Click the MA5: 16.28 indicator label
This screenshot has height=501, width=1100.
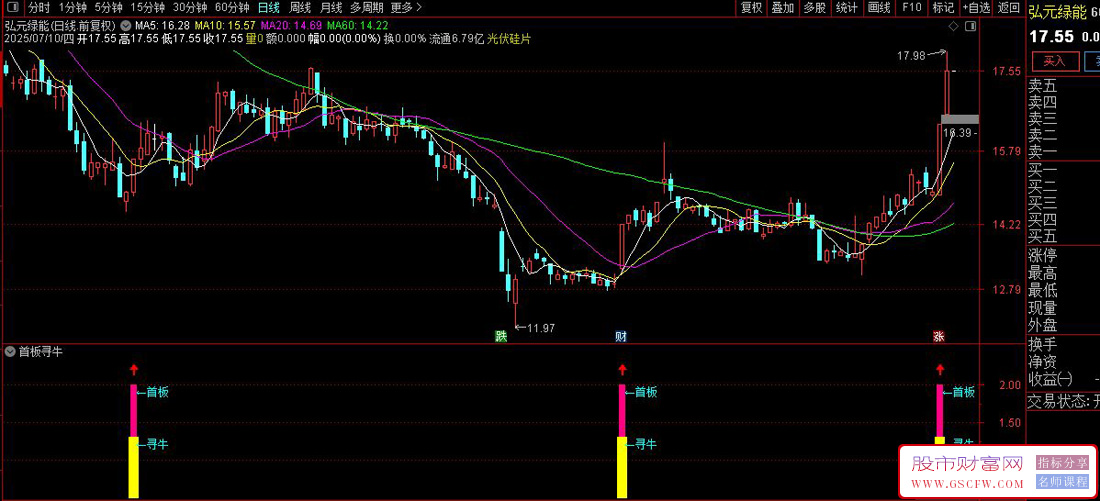[x=160, y=25]
